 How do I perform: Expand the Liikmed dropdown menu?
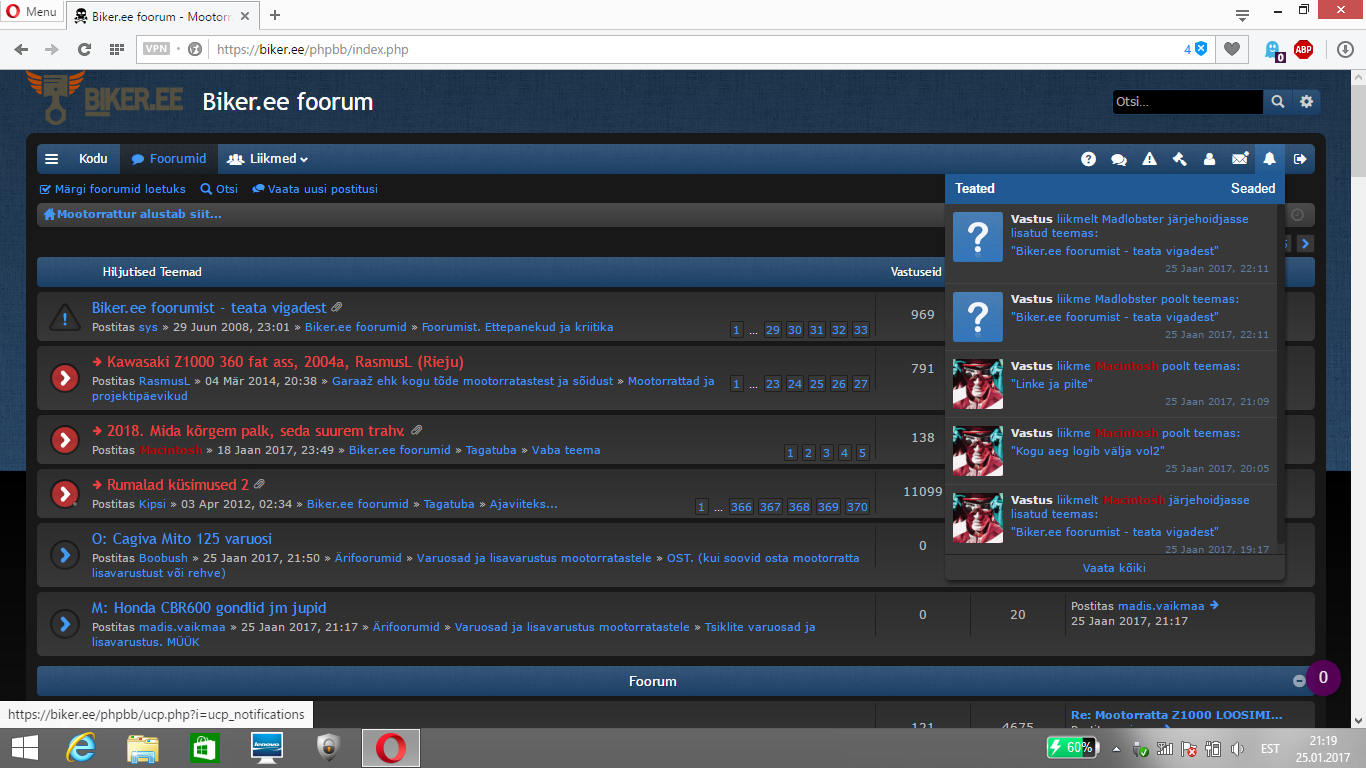pos(268,159)
